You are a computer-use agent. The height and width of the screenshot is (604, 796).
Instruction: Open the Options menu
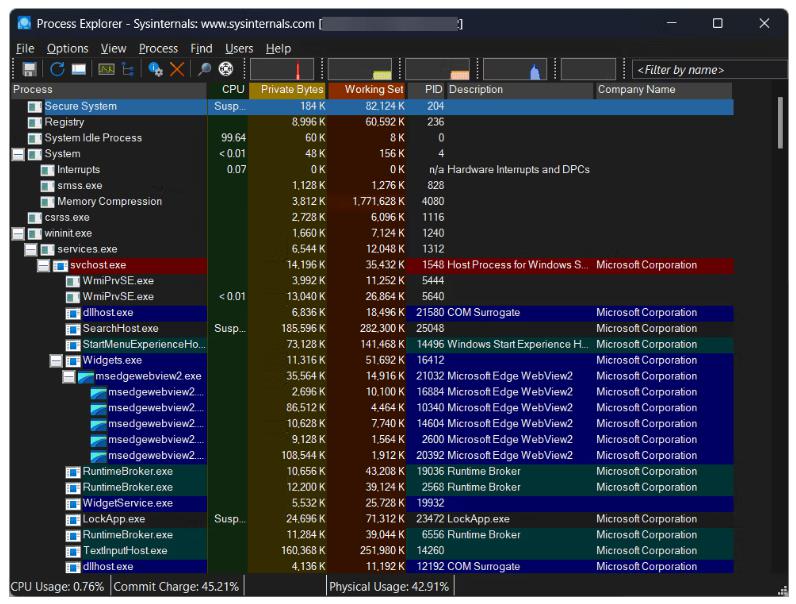coord(67,48)
